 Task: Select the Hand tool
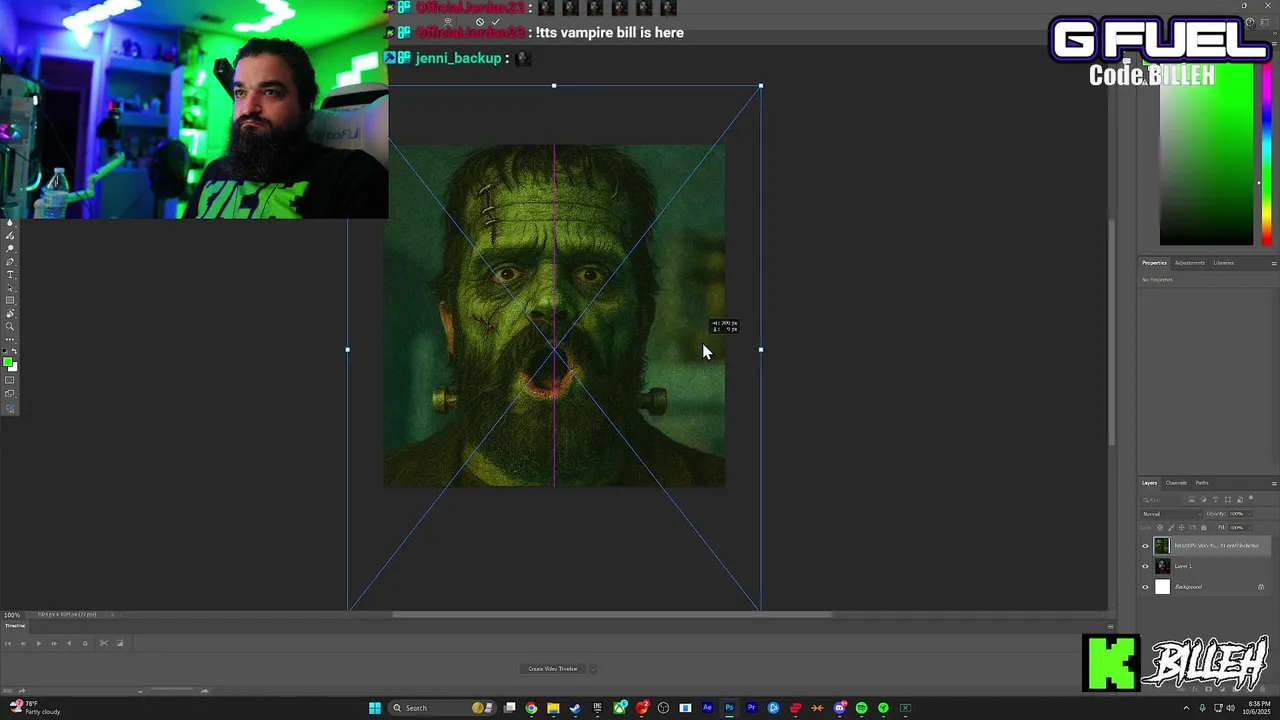10,313
